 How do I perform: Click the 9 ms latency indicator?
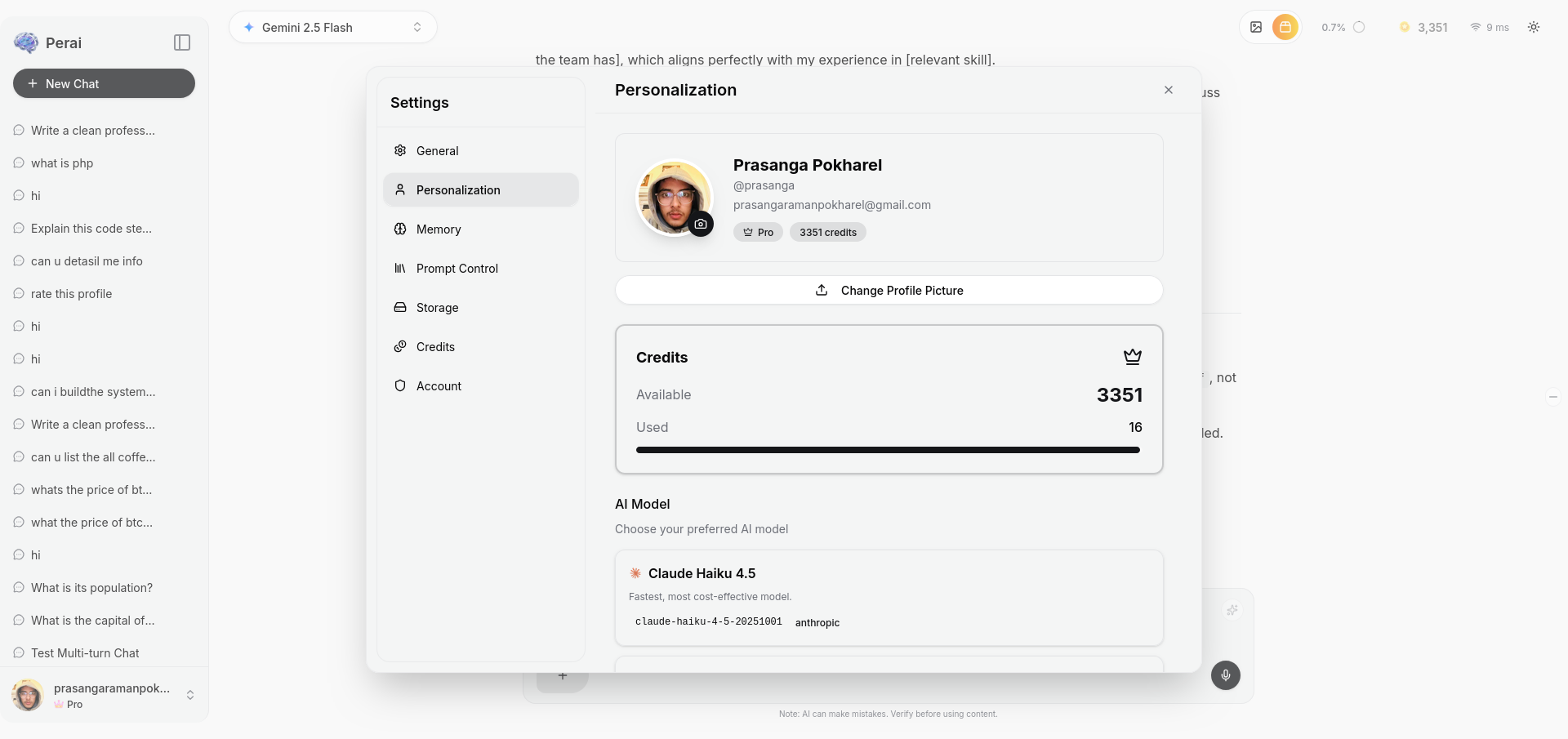(x=1490, y=27)
